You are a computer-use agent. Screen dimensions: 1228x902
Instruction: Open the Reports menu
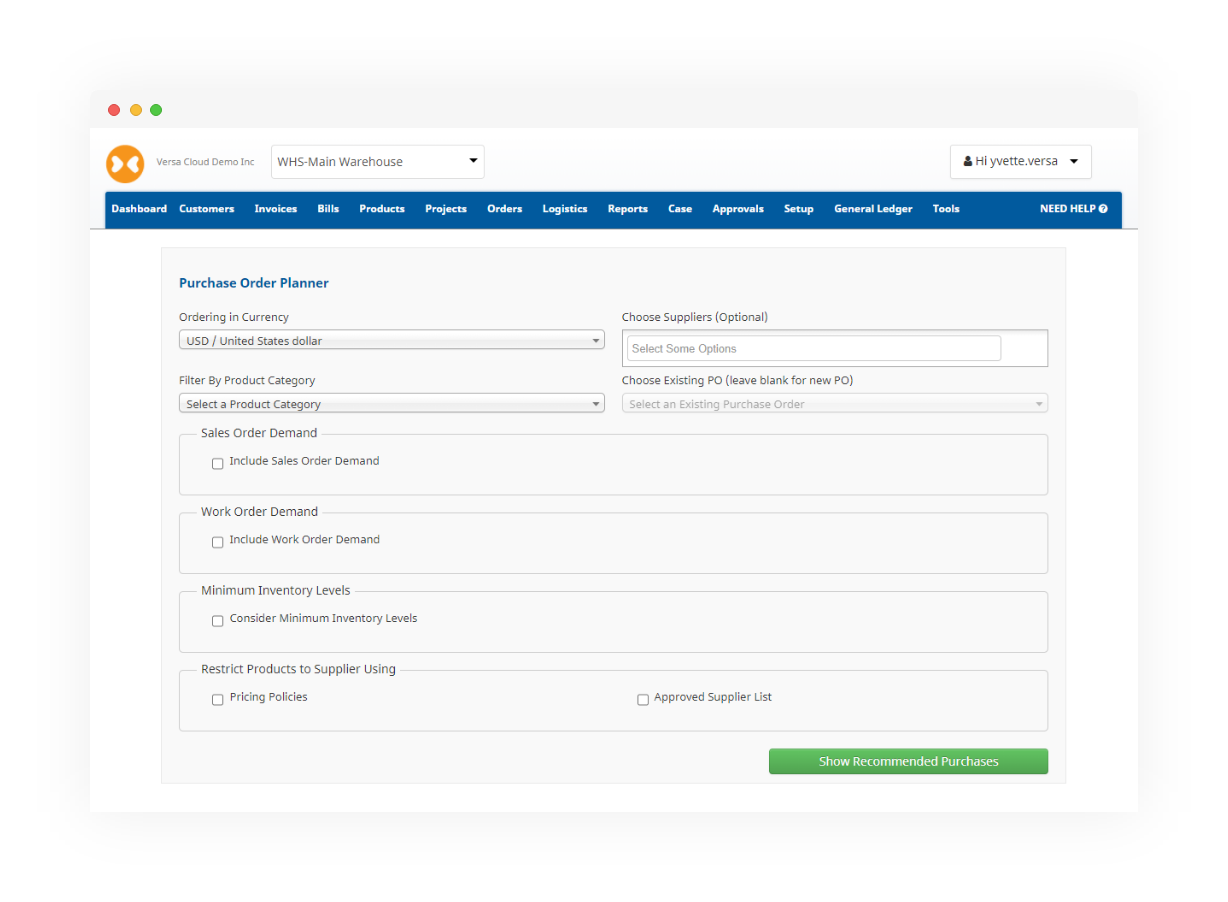pos(628,209)
